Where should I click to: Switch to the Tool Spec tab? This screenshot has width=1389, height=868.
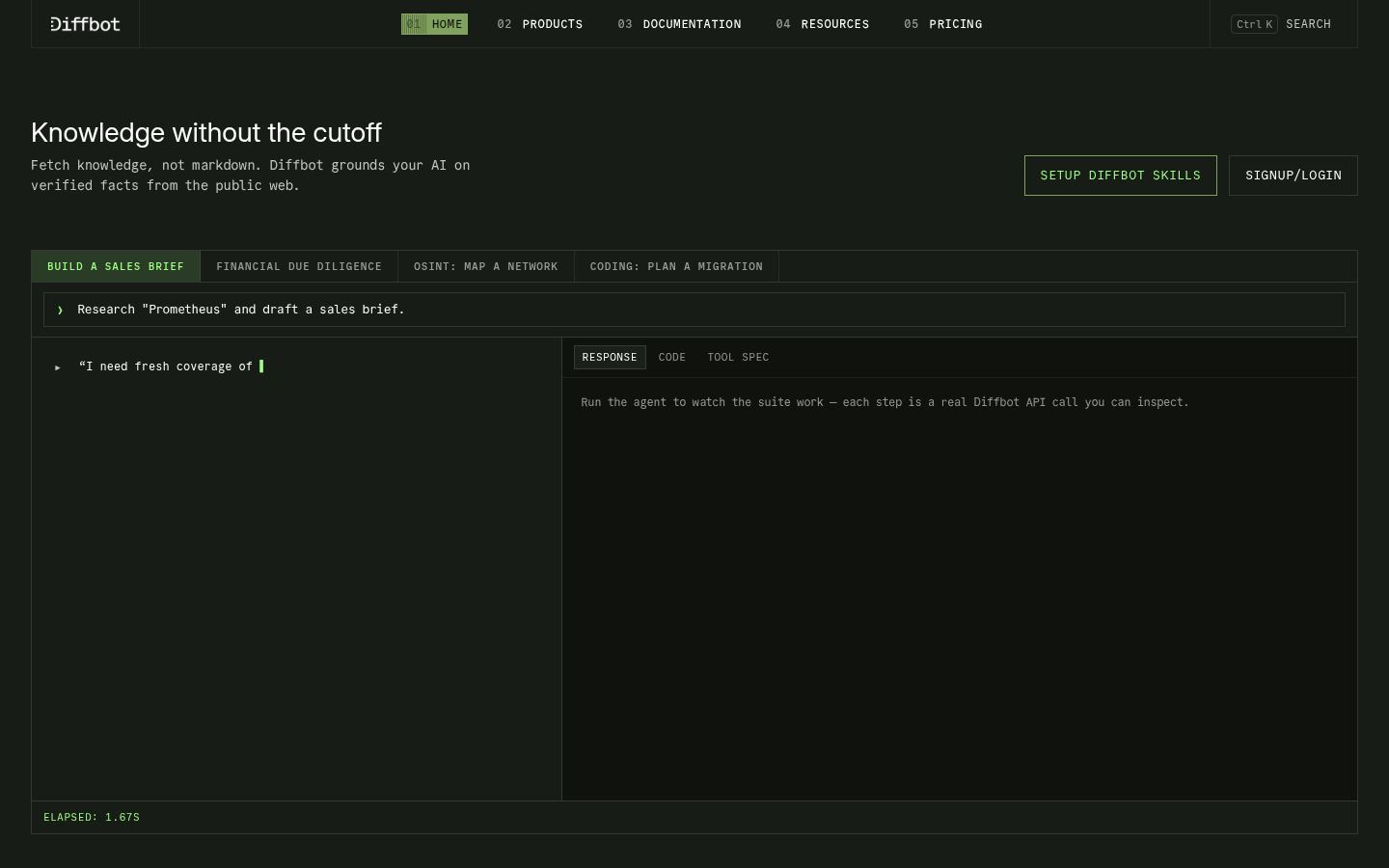pos(738,357)
